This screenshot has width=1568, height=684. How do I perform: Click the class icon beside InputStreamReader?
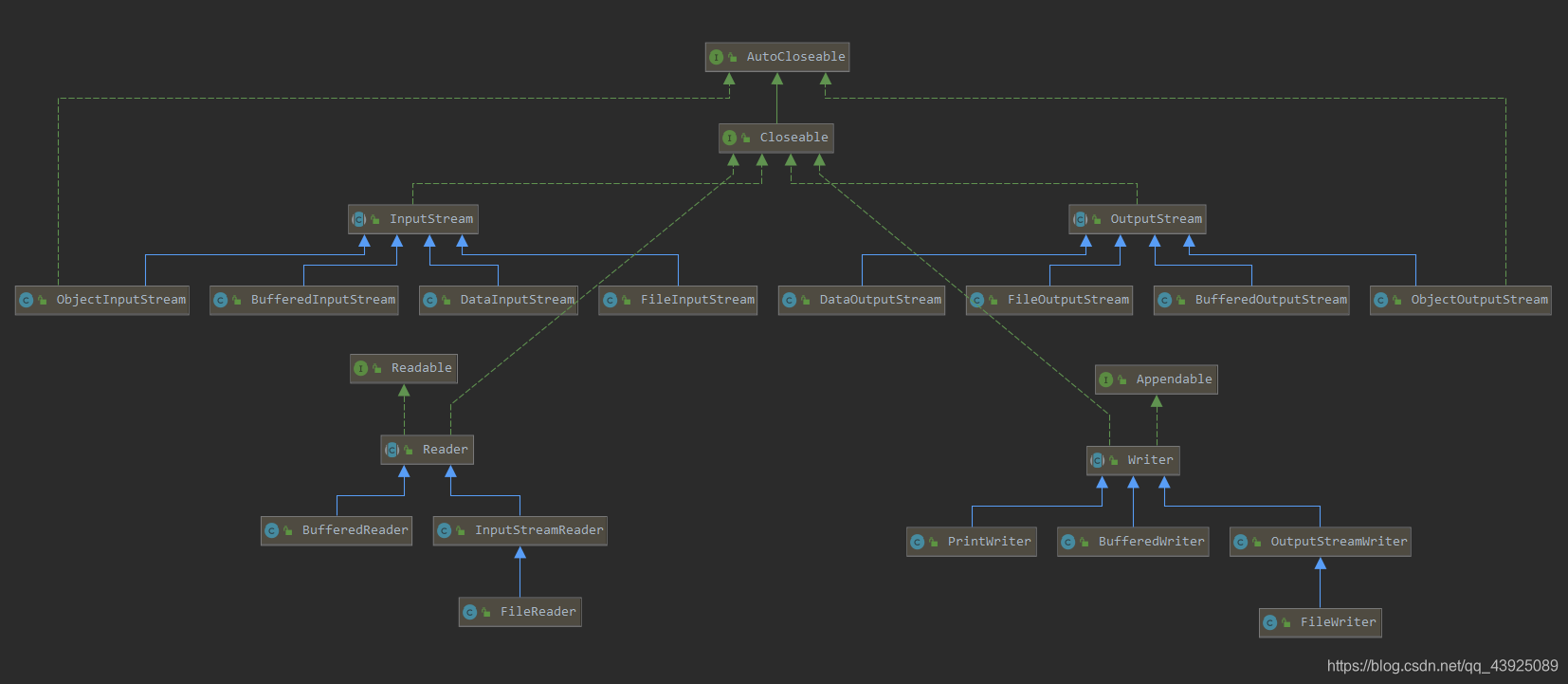(445, 530)
